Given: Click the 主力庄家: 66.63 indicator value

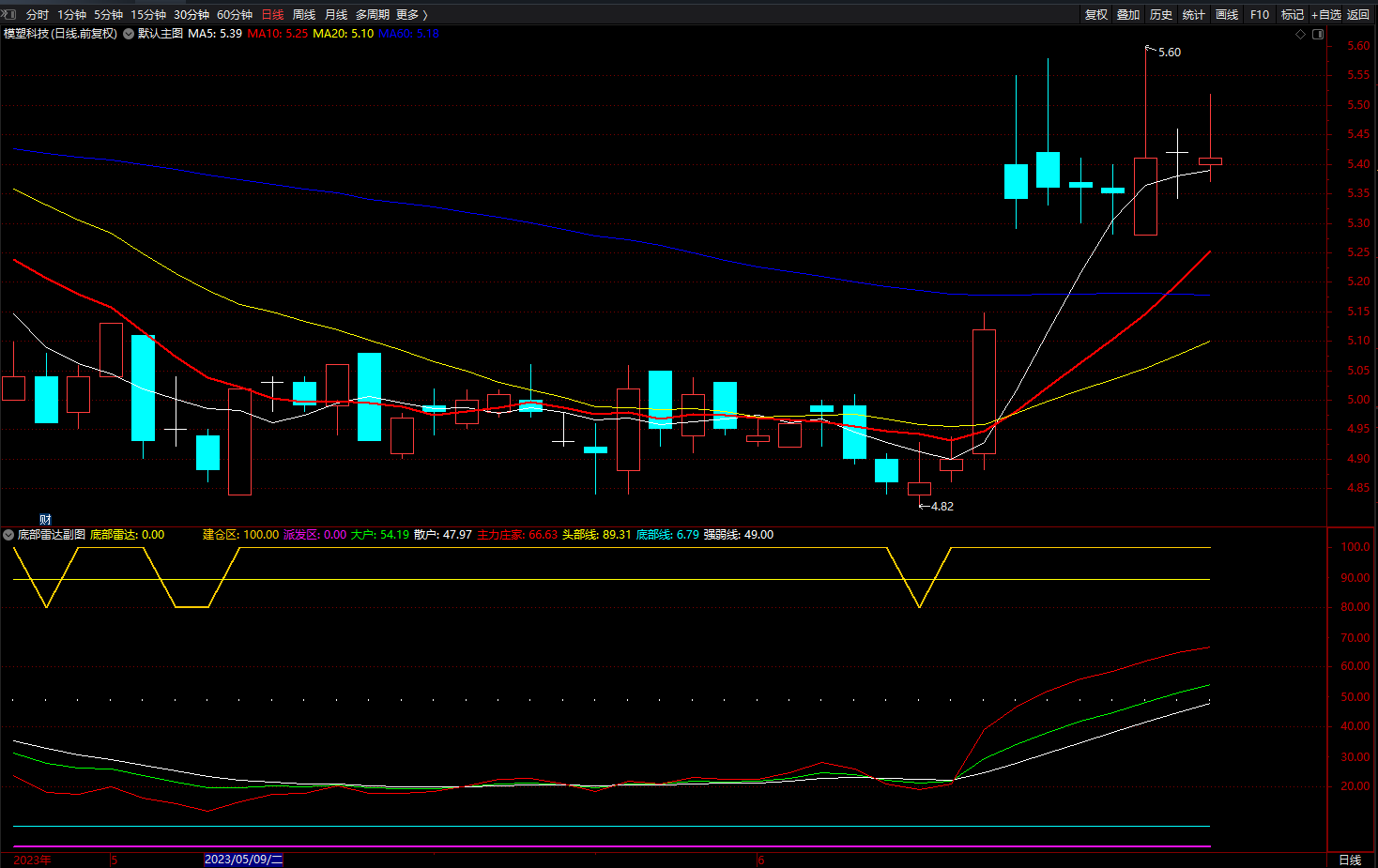Looking at the screenshot, I should [517, 535].
